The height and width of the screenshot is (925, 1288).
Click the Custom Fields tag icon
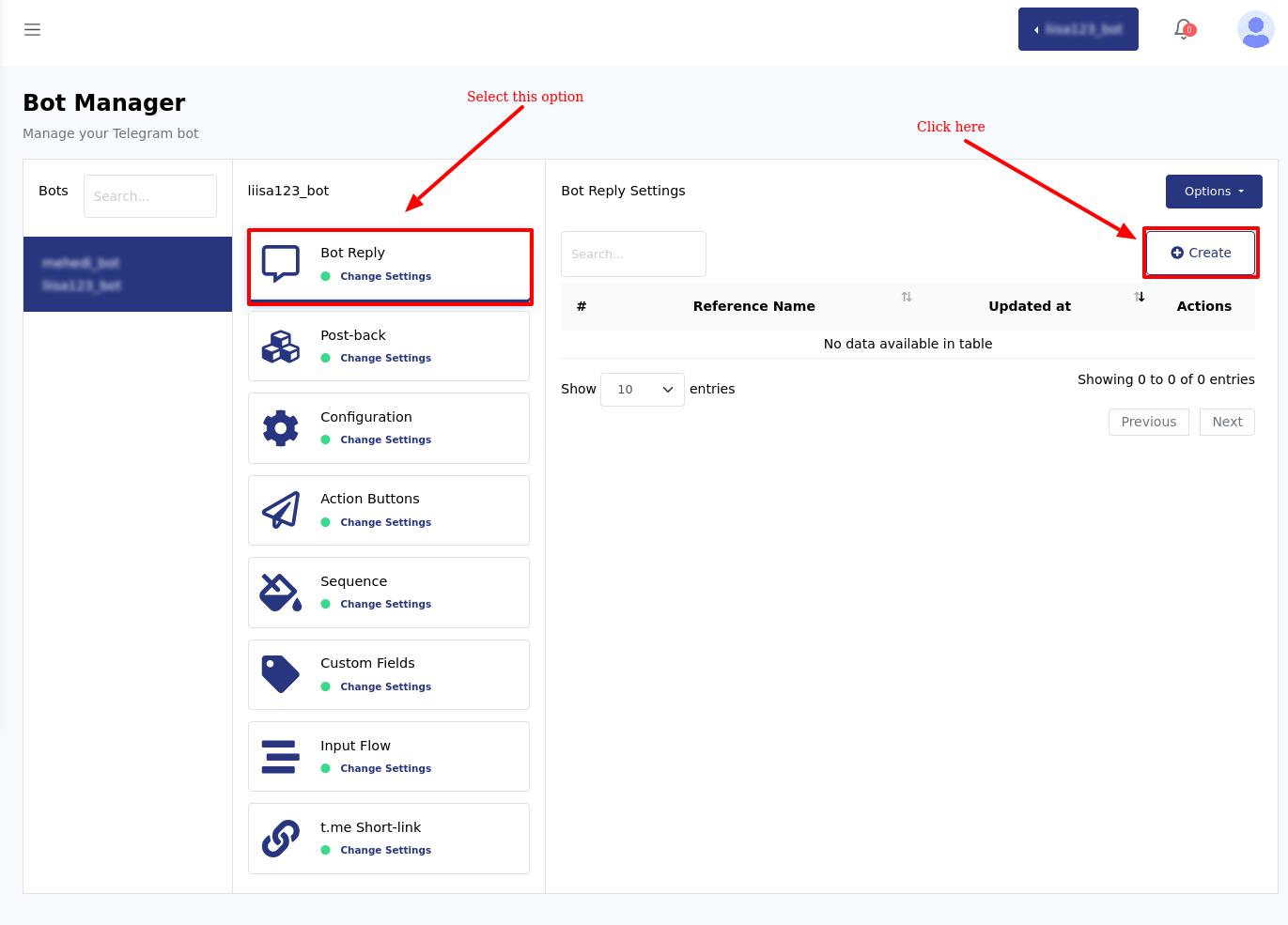coord(279,674)
